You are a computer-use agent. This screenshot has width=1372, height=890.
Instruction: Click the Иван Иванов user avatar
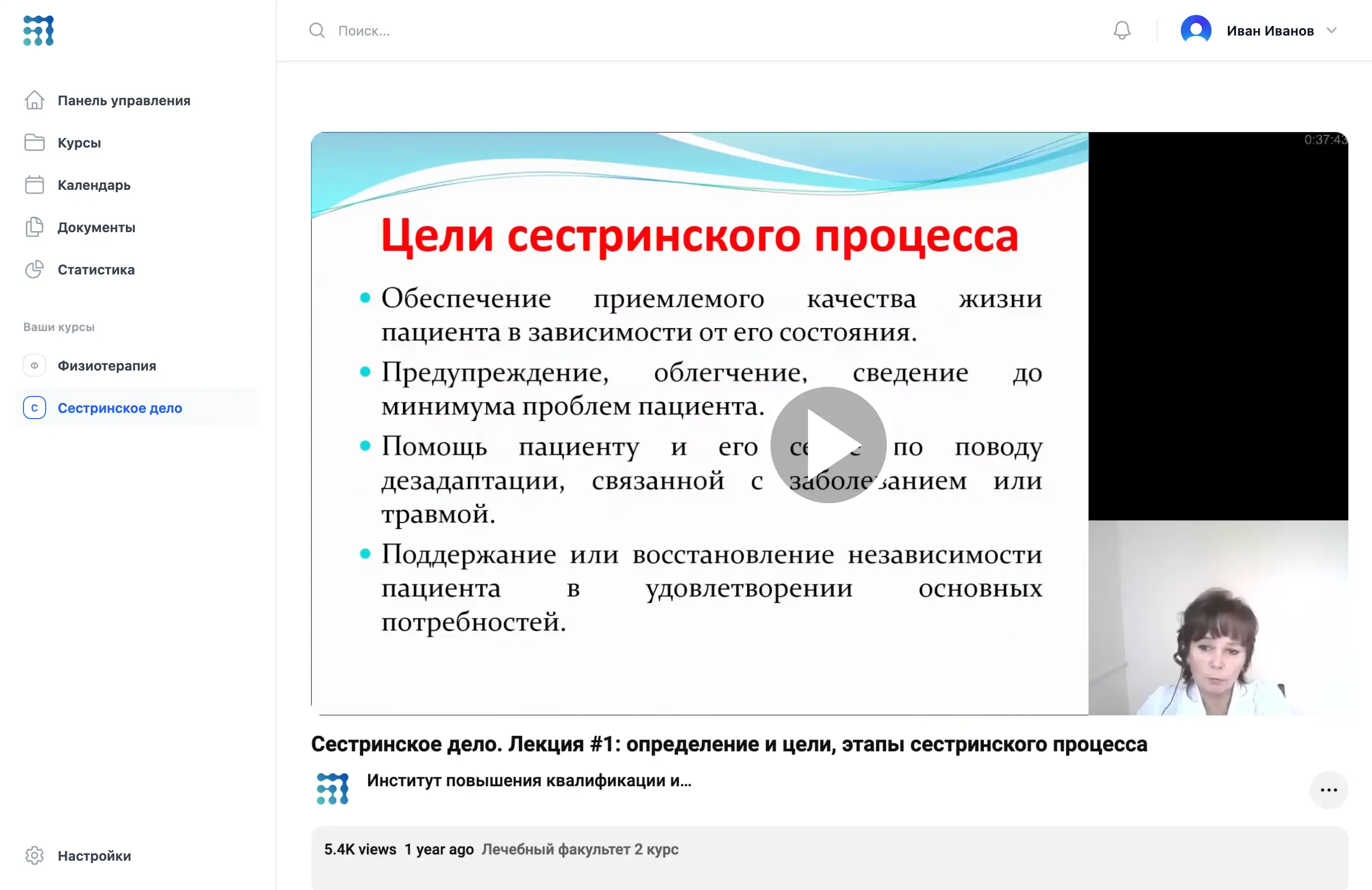[1195, 30]
